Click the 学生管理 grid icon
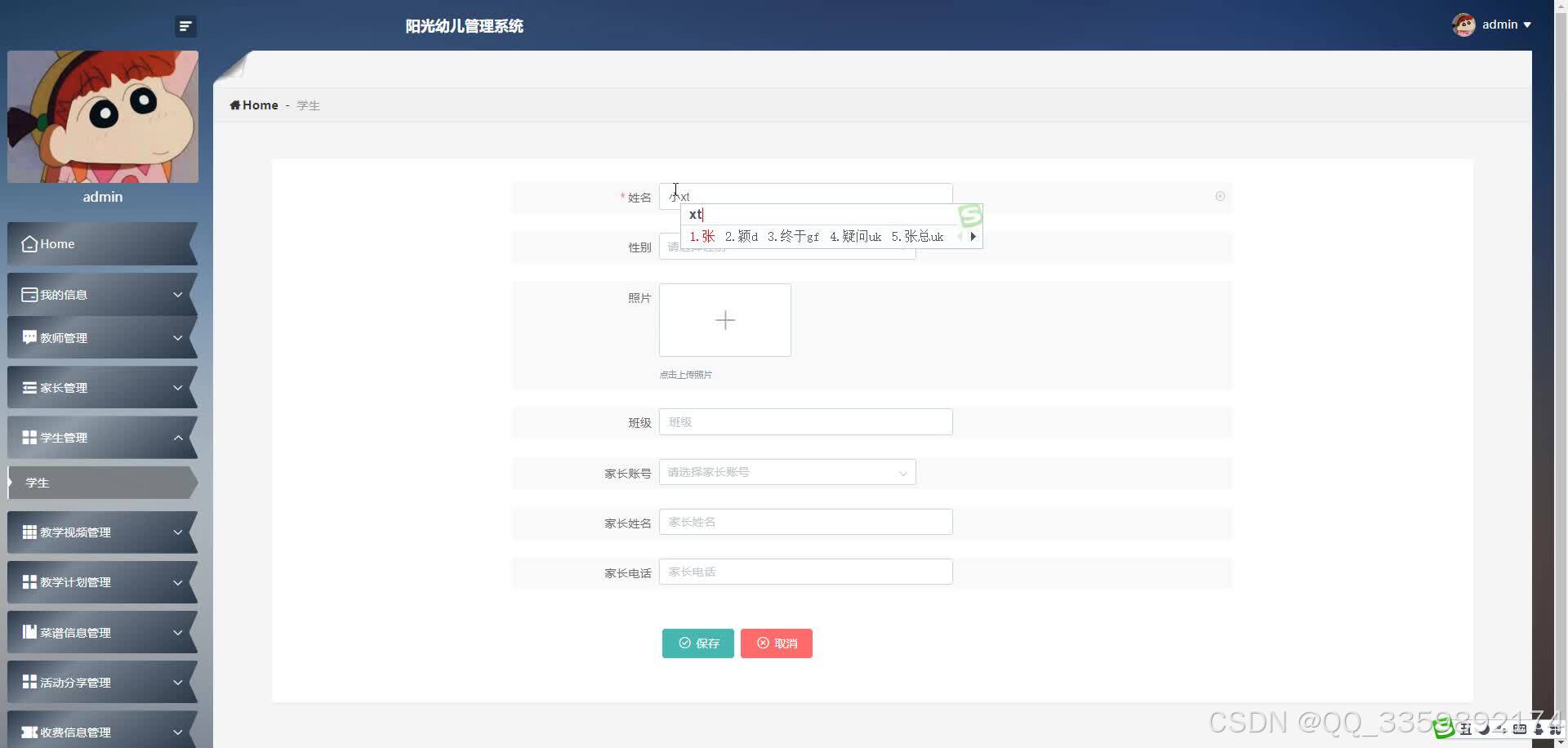 click(29, 437)
